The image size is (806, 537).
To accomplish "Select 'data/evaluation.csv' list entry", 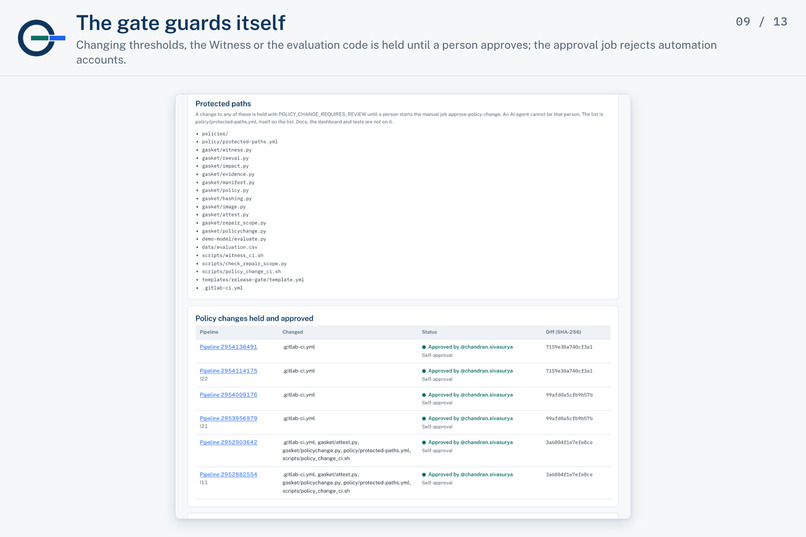I will coord(230,247).
